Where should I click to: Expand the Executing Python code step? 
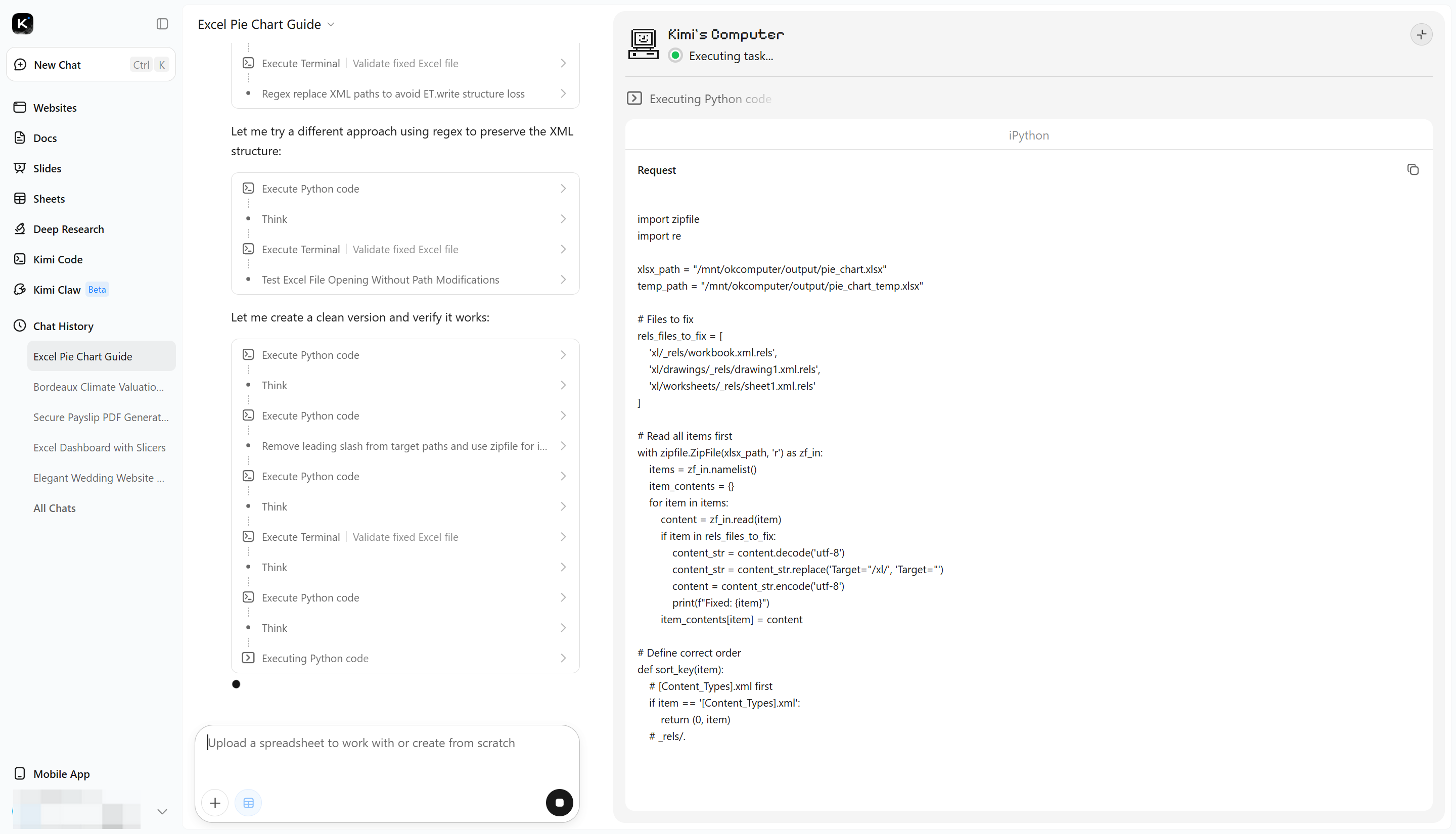(x=405, y=658)
